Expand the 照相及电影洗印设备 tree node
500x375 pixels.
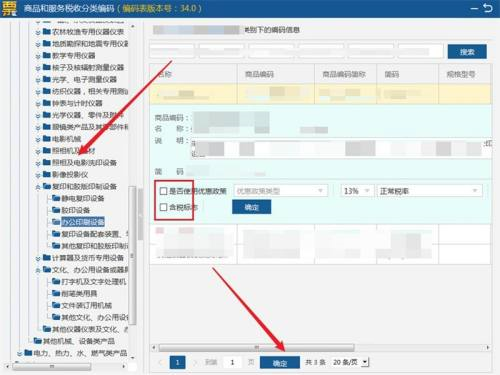38,163
